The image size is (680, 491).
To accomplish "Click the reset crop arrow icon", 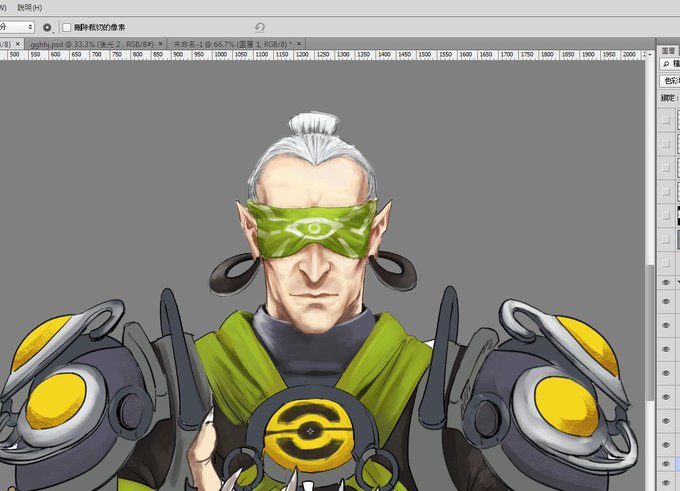I will (259, 27).
